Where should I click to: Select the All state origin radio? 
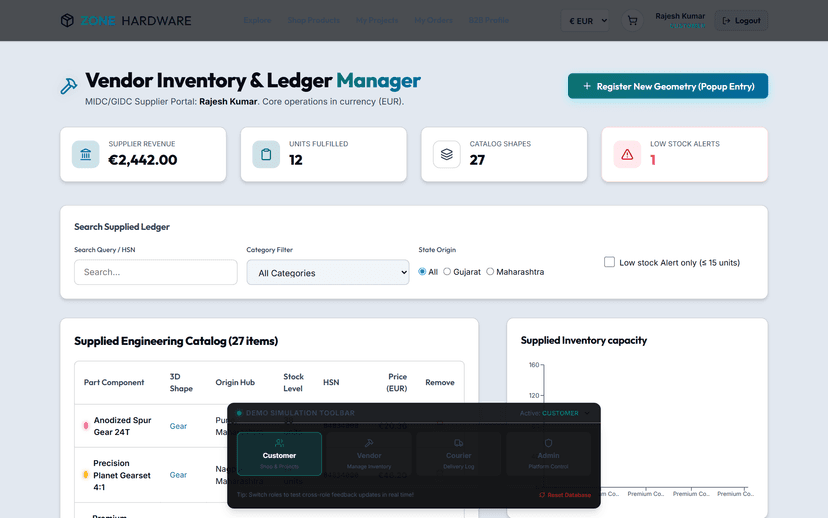tap(422, 271)
